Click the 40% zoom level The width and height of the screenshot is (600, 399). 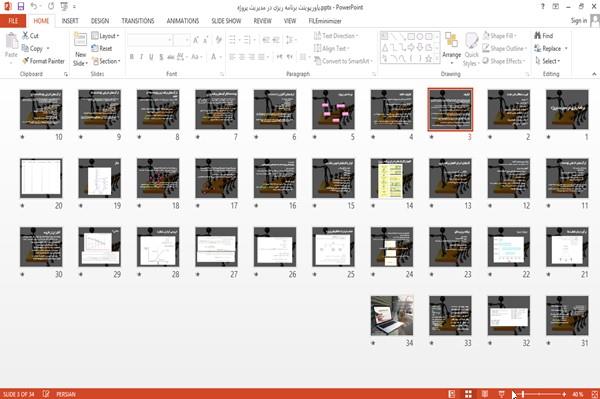point(578,394)
